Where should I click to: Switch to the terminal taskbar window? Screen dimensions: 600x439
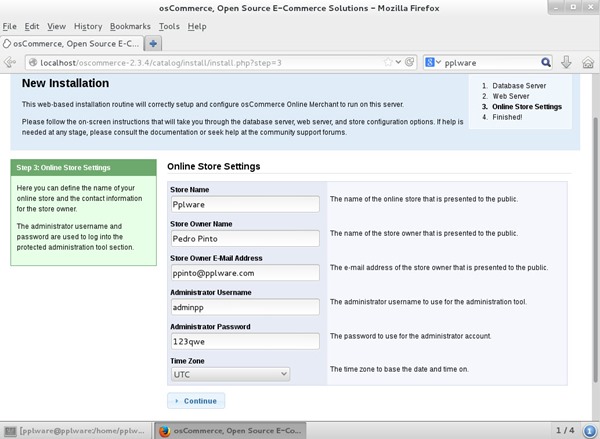click(75, 431)
